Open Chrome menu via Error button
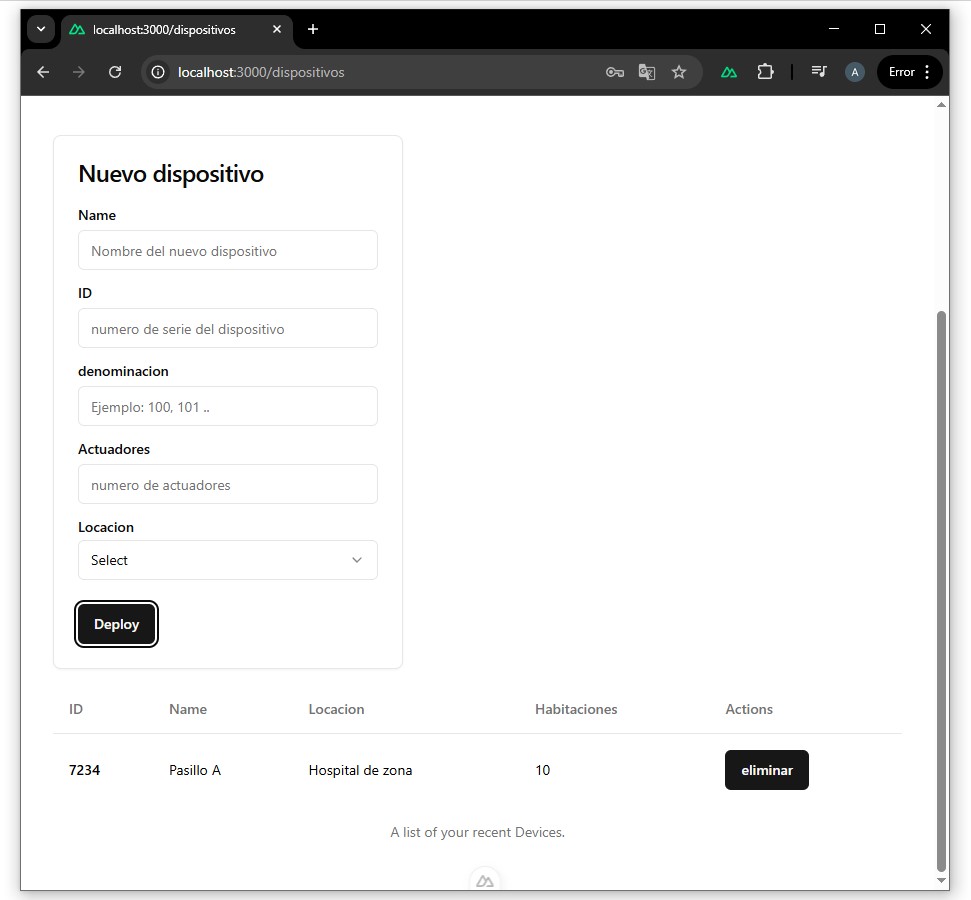Screen dimensions: 971x900 [x=910, y=72]
